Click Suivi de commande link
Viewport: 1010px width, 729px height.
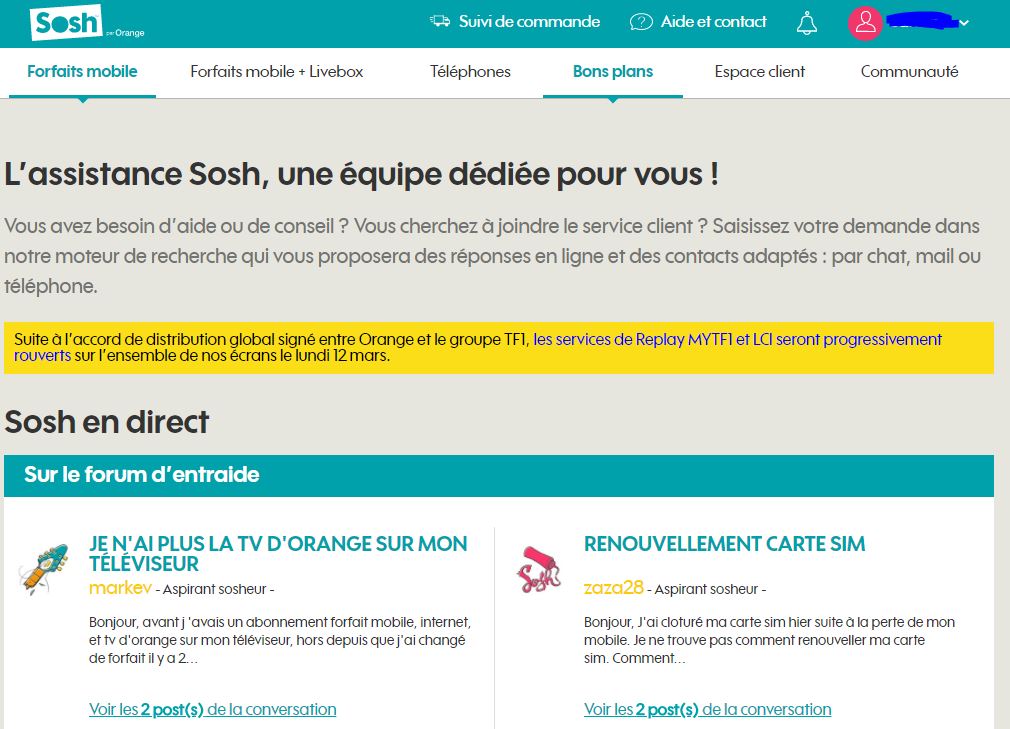529,22
